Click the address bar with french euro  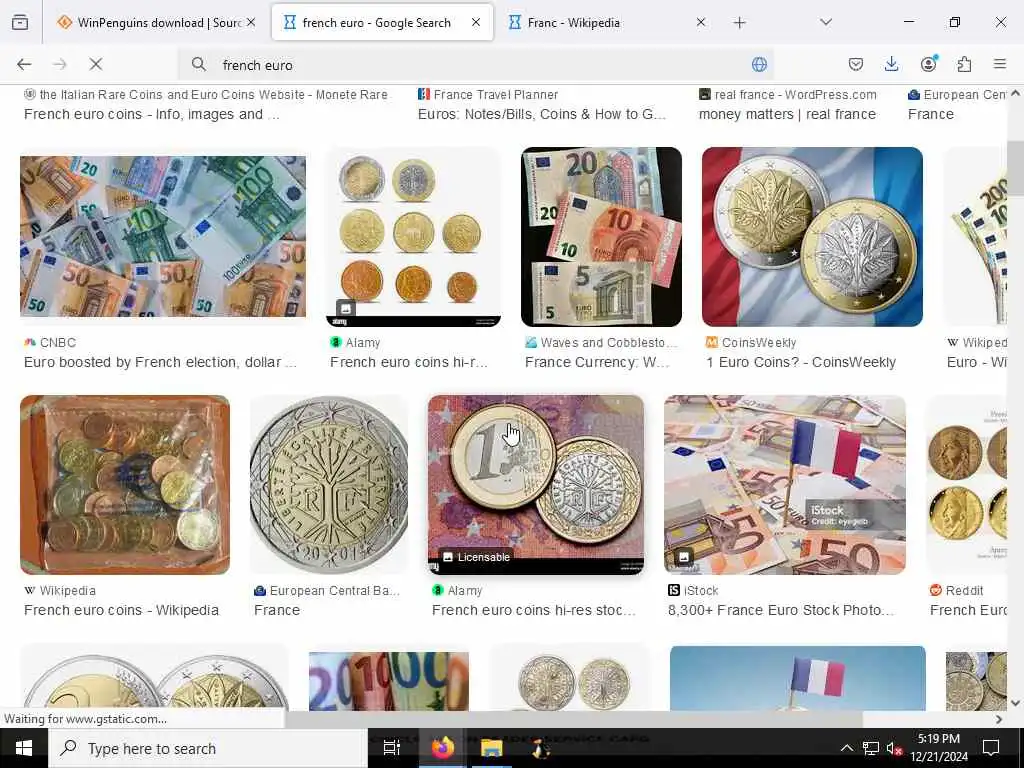pos(477,64)
